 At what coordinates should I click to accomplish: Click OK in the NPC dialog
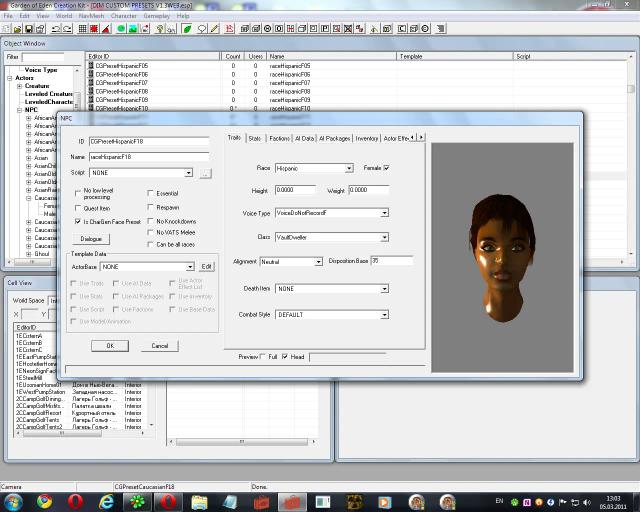click(x=110, y=346)
